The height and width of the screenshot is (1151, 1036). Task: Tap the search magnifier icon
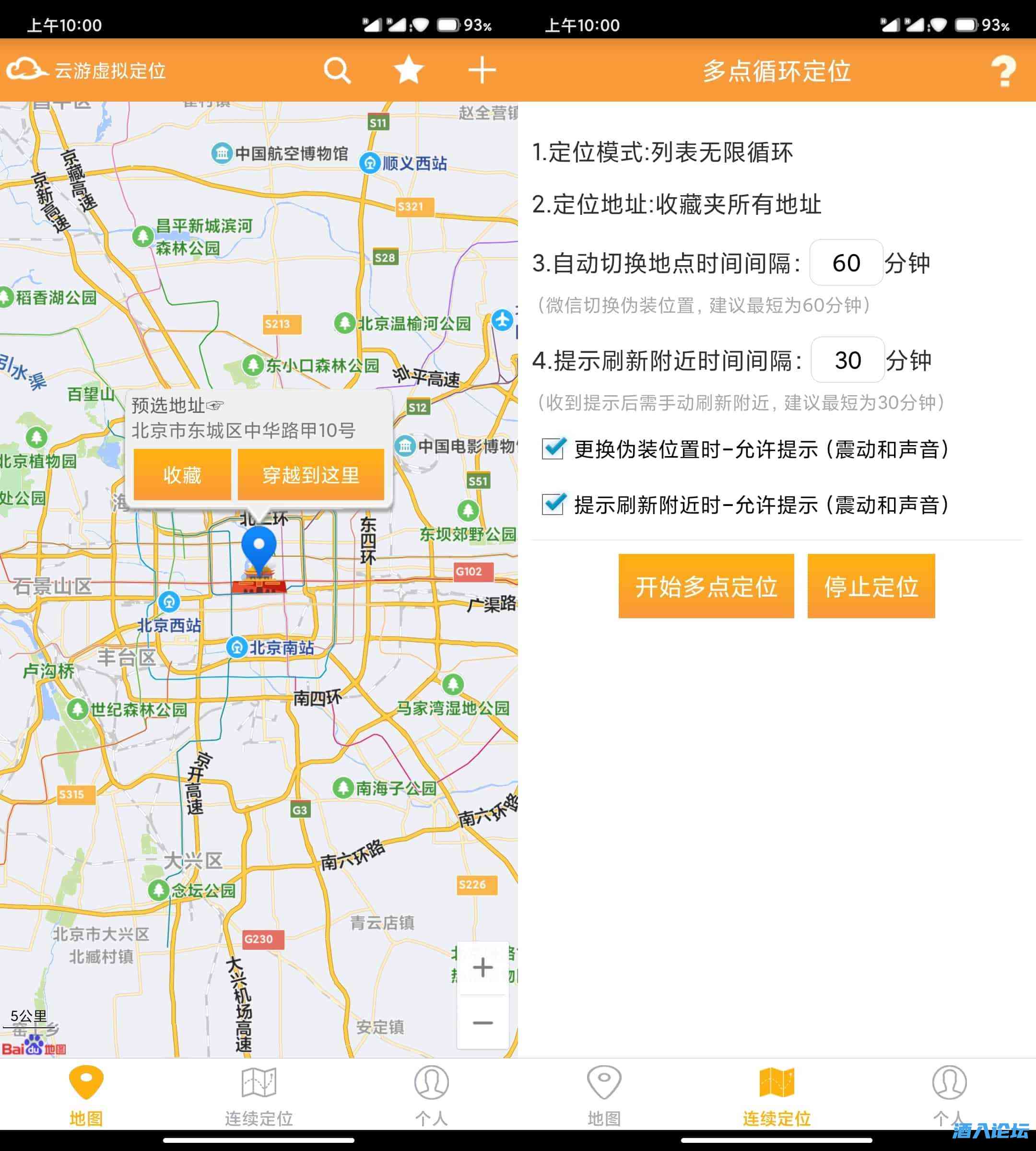337,70
